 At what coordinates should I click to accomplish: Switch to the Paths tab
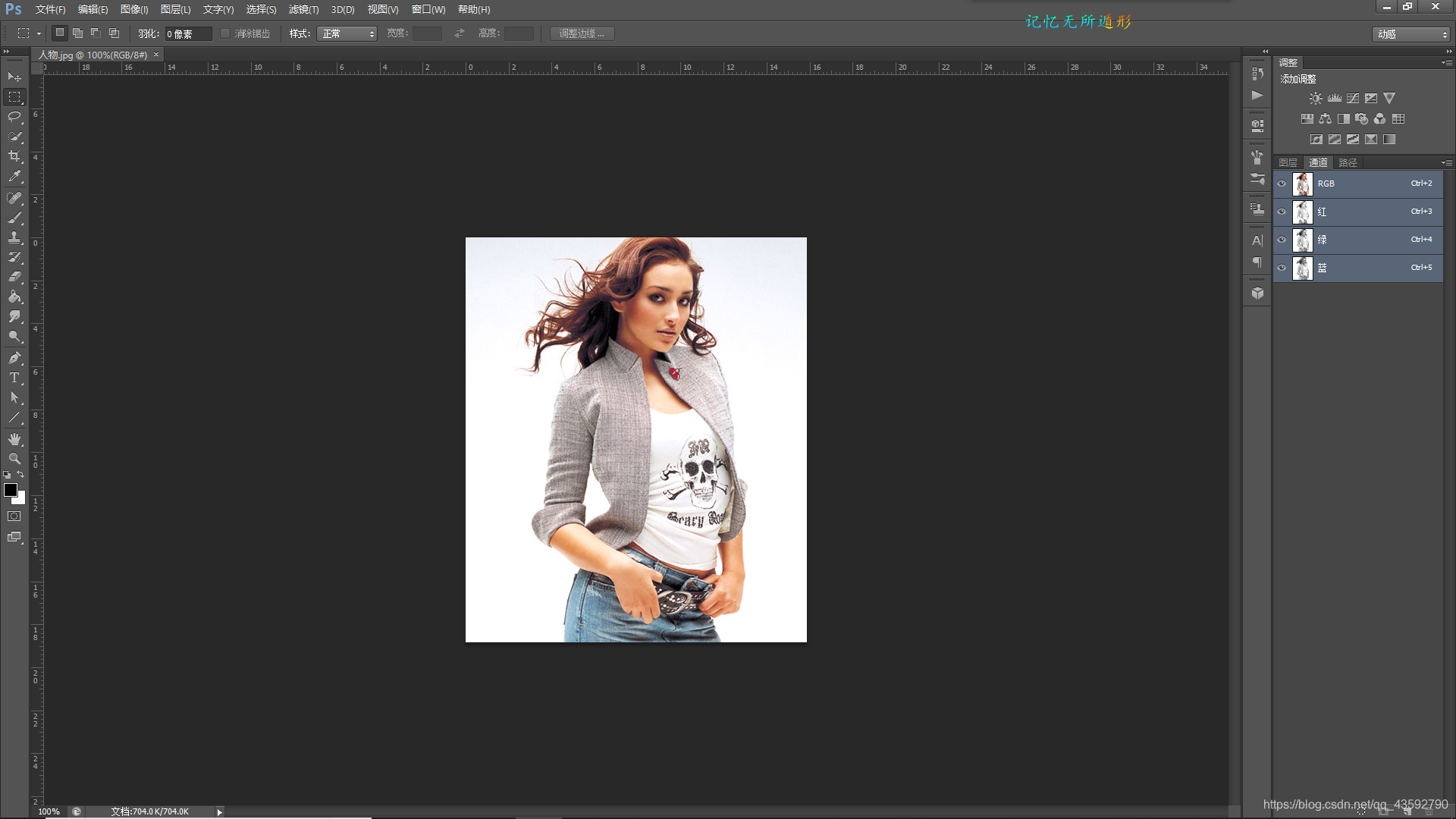[x=1348, y=162]
